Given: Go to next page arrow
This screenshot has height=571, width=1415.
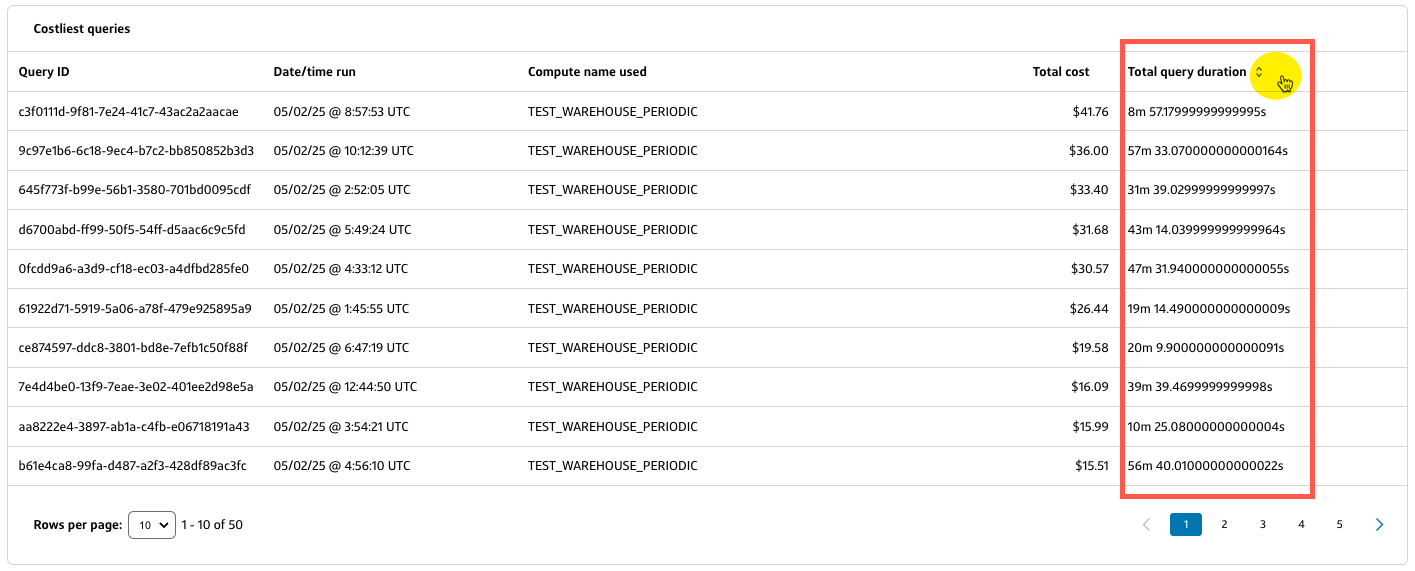Looking at the screenshot, I should (x=1380, y=524).
